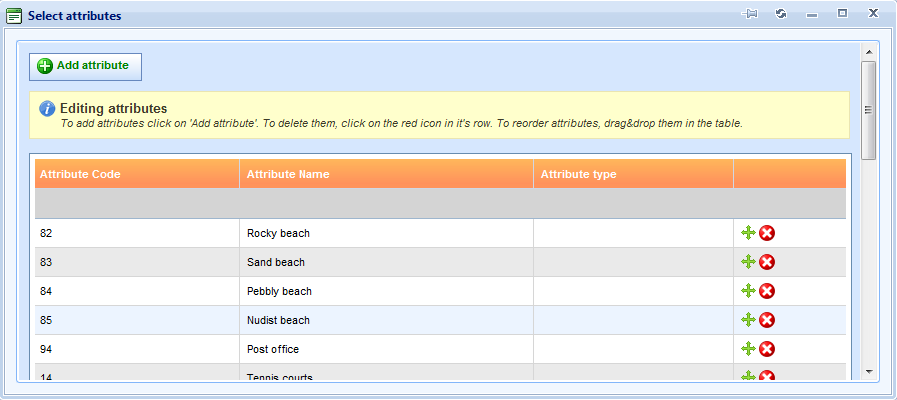Screen dimensions: 897x400
Task: Click the refresh icon in the title bar
Action: tap(781, 13)
